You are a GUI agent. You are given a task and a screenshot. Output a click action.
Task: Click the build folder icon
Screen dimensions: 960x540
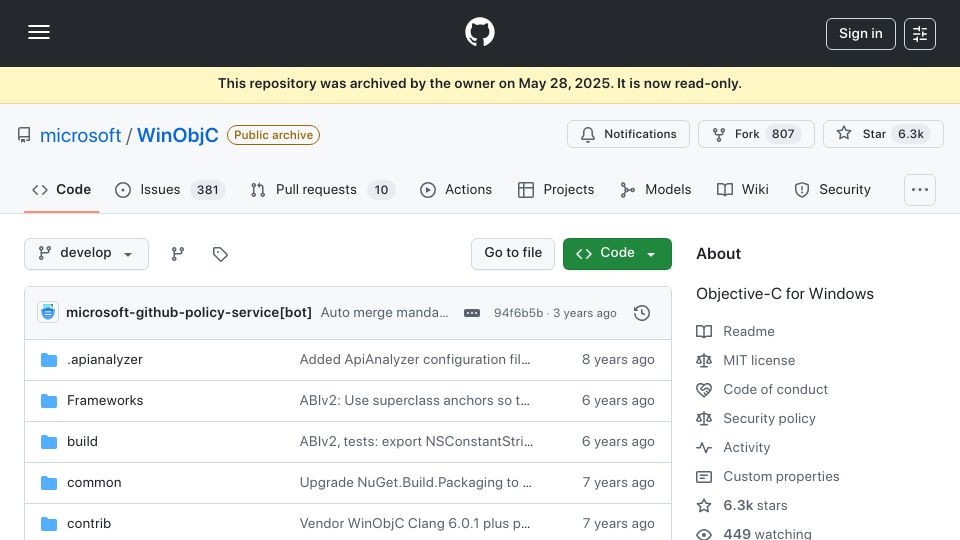click(49, 442)
